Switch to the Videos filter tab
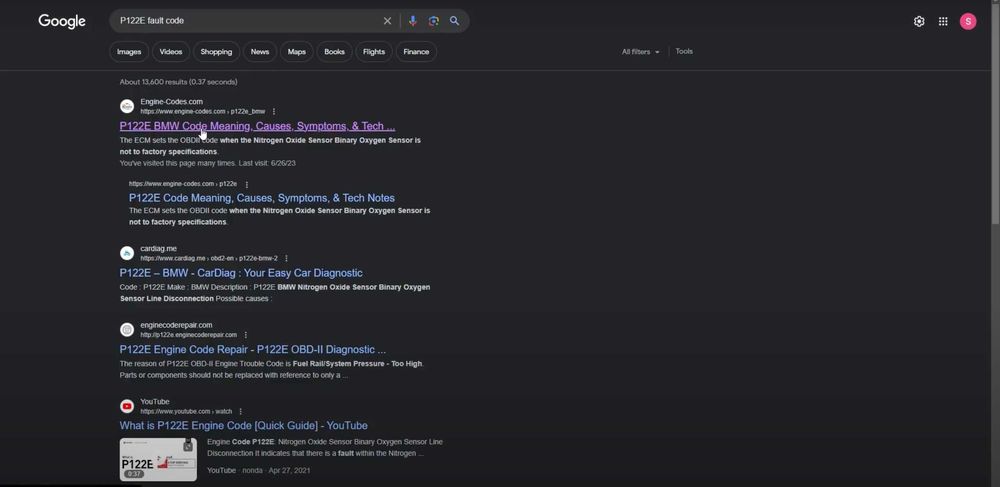Screen dimensions: 1000x487 (x=171, y=52)
